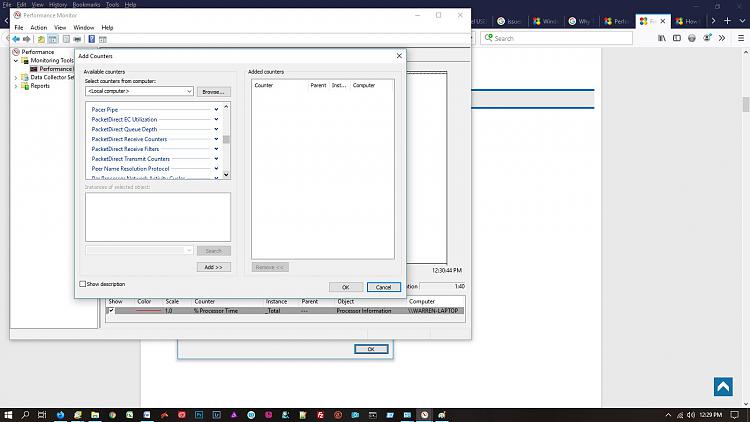This screenshot has width=750, height=422.
Task: Click the Show/Hide Console Tree toolbar icon
Action: click(53, 39)
